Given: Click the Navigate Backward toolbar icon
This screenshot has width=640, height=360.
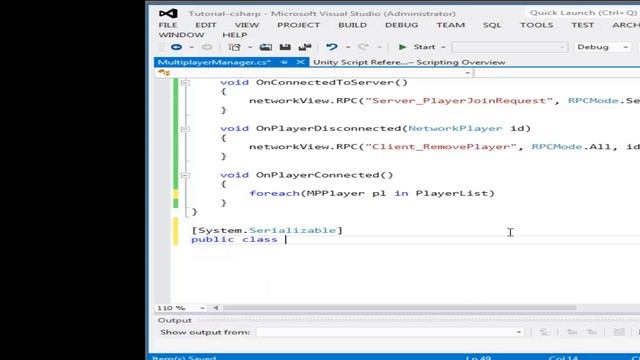Looking at the screenshot, I should click(176, 47).
